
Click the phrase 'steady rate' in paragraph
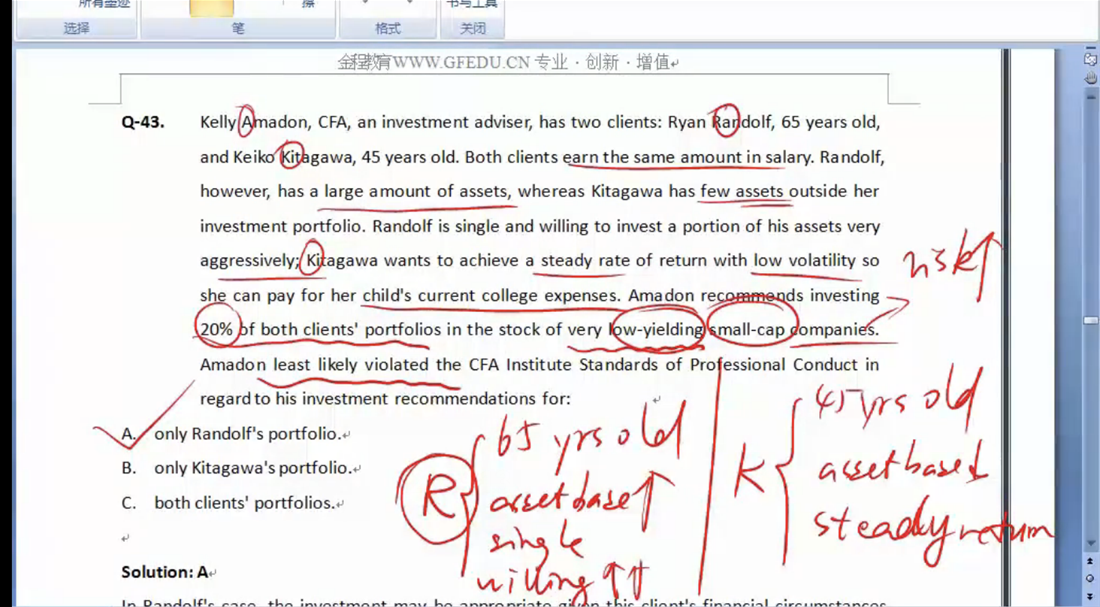pos(585,261)
